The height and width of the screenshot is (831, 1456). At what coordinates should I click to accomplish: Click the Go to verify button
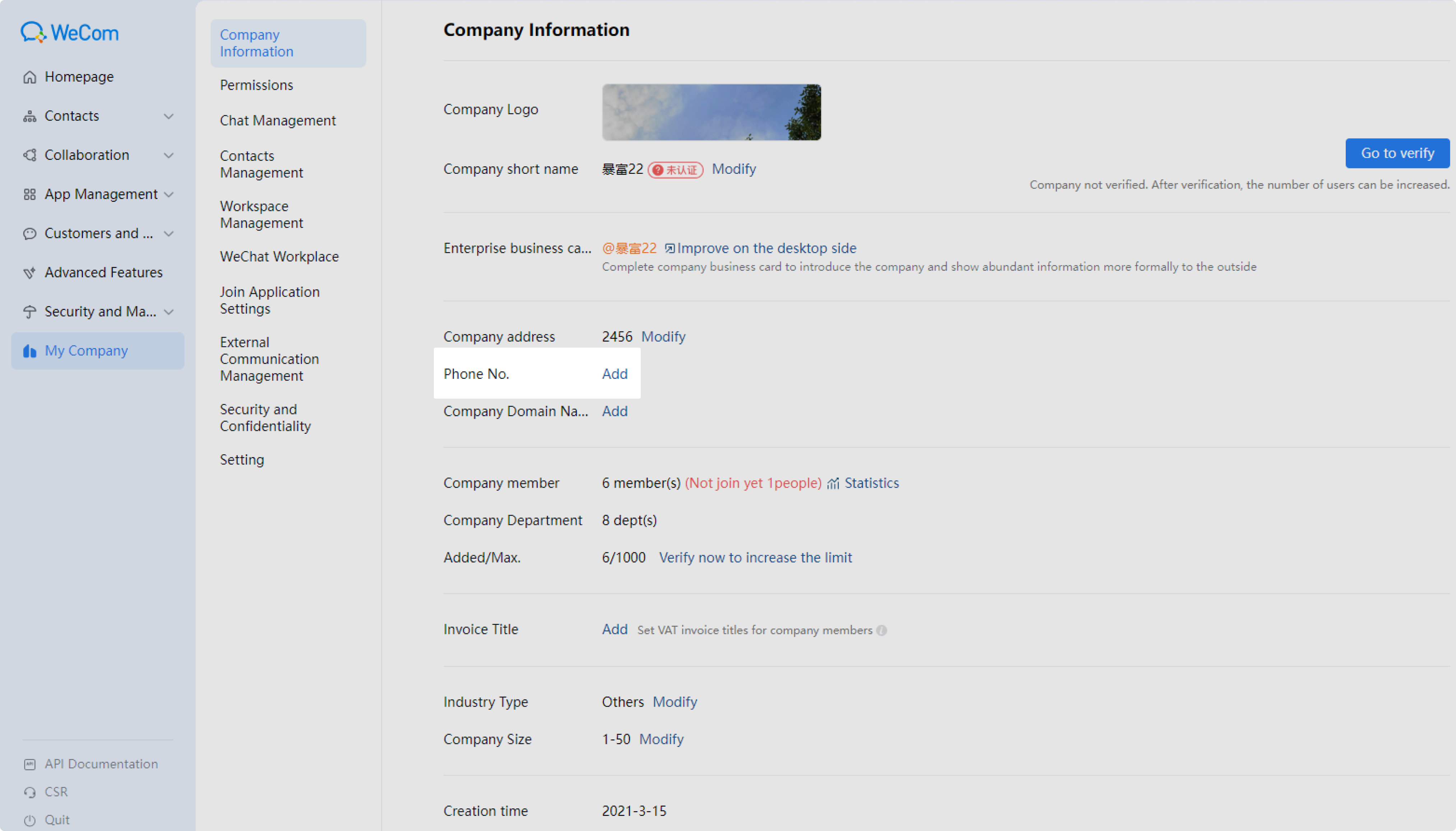1397,153
